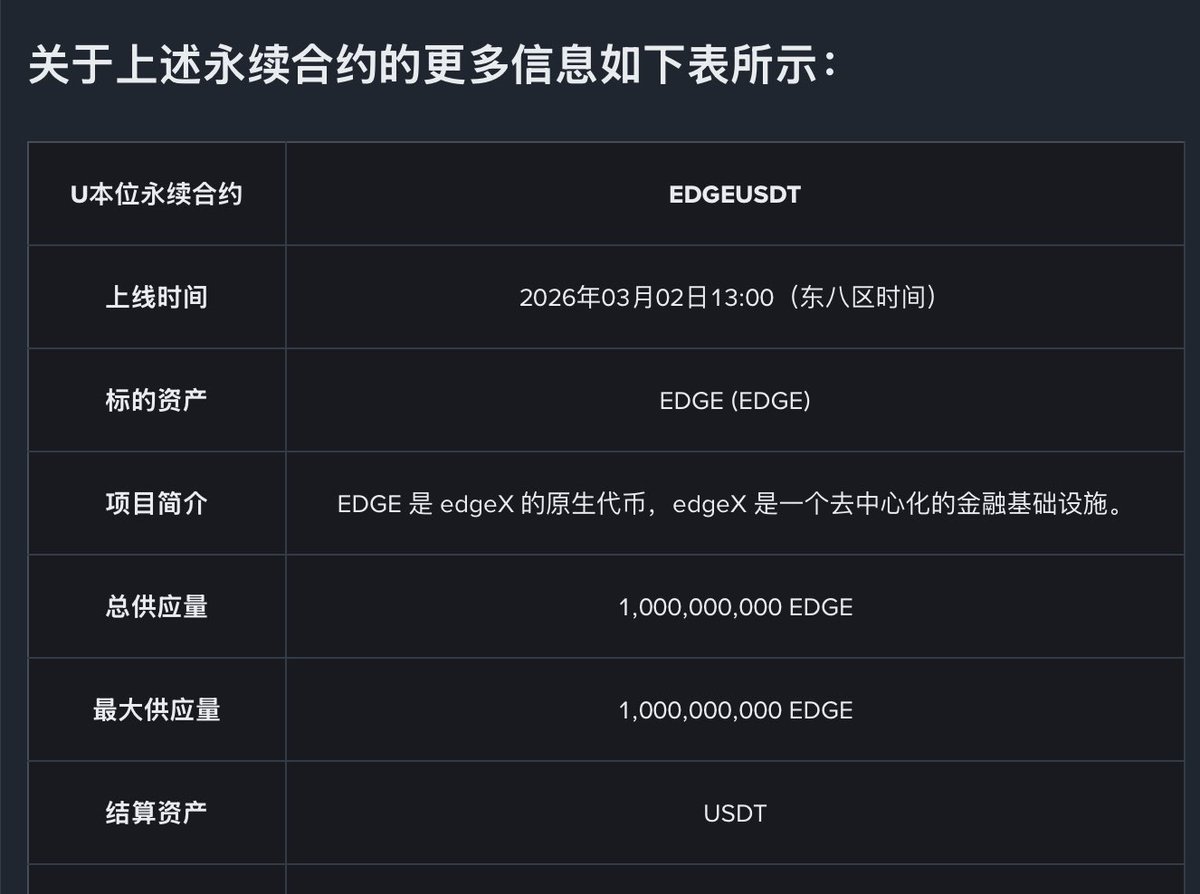The image size is (1200, 894).
Task: Click the 总供应量 value 1,000,000,000 EDGE
Action: (x=735, y=607)
